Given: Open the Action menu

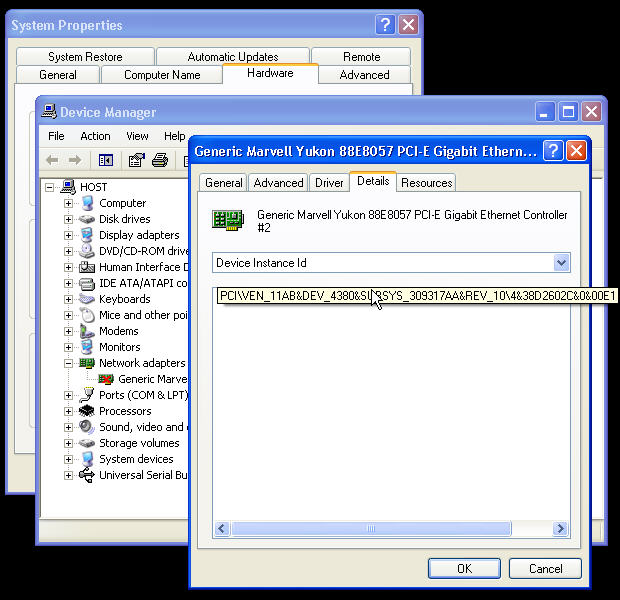Looking at the screenshot, I should coord(95,136).
